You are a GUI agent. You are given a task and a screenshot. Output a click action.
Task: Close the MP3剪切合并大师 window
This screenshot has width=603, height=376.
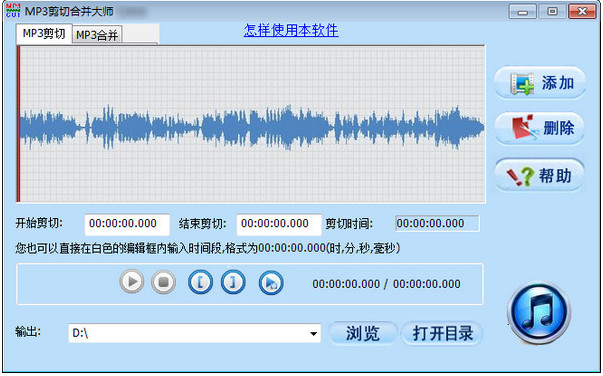tap(582, 12)
